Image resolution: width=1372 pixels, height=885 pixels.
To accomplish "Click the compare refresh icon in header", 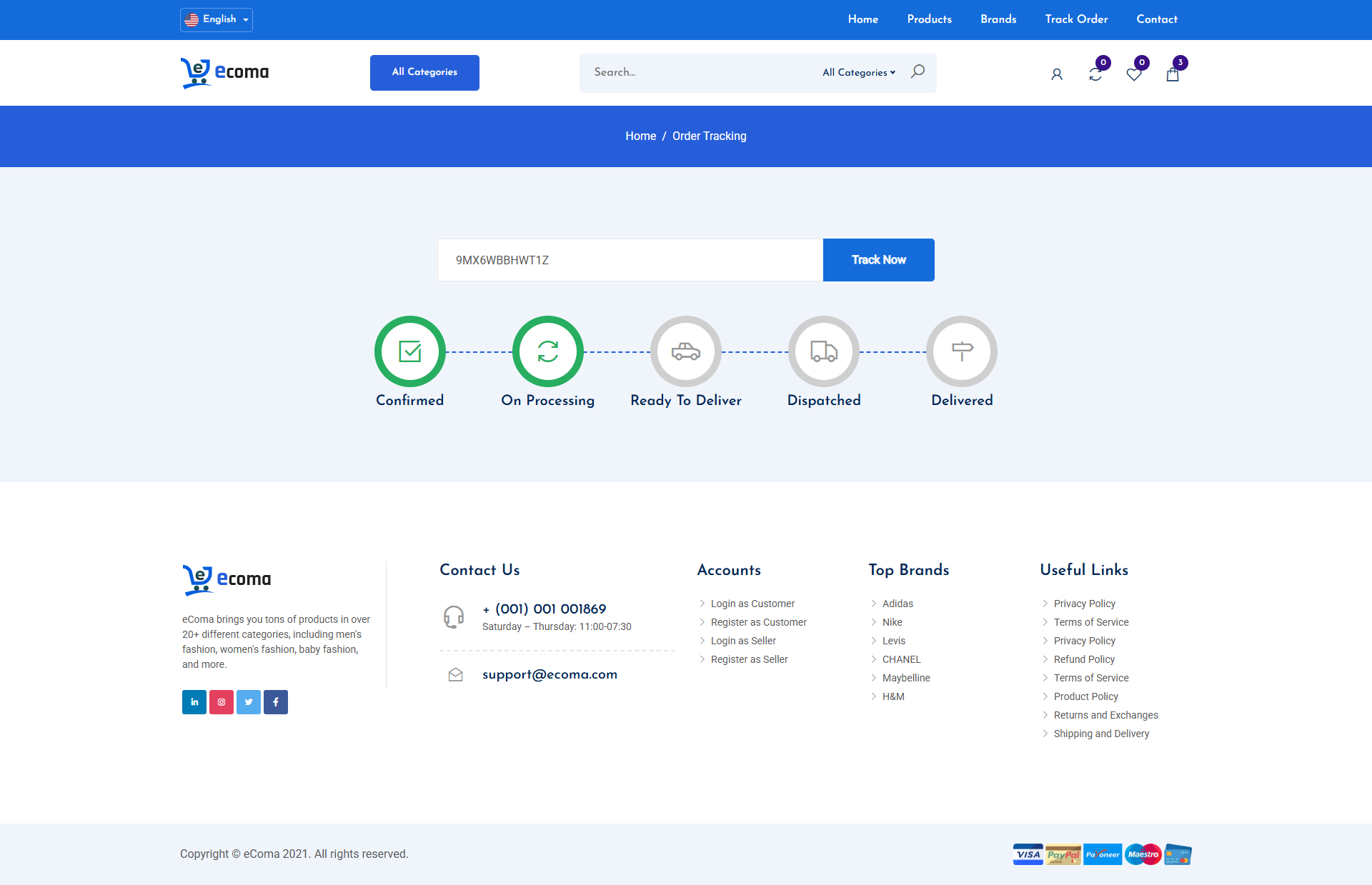I will pos(1095,74).
